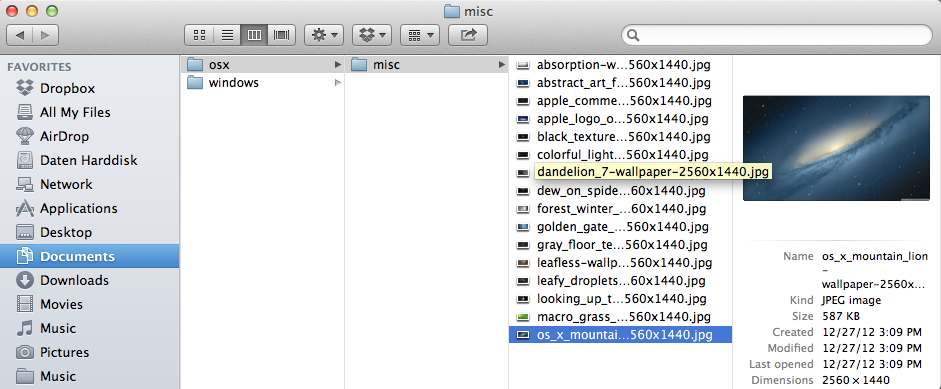This screenshot has width=941, height=389.
Task: Select the osx folder
Action: tap(262, 64)
